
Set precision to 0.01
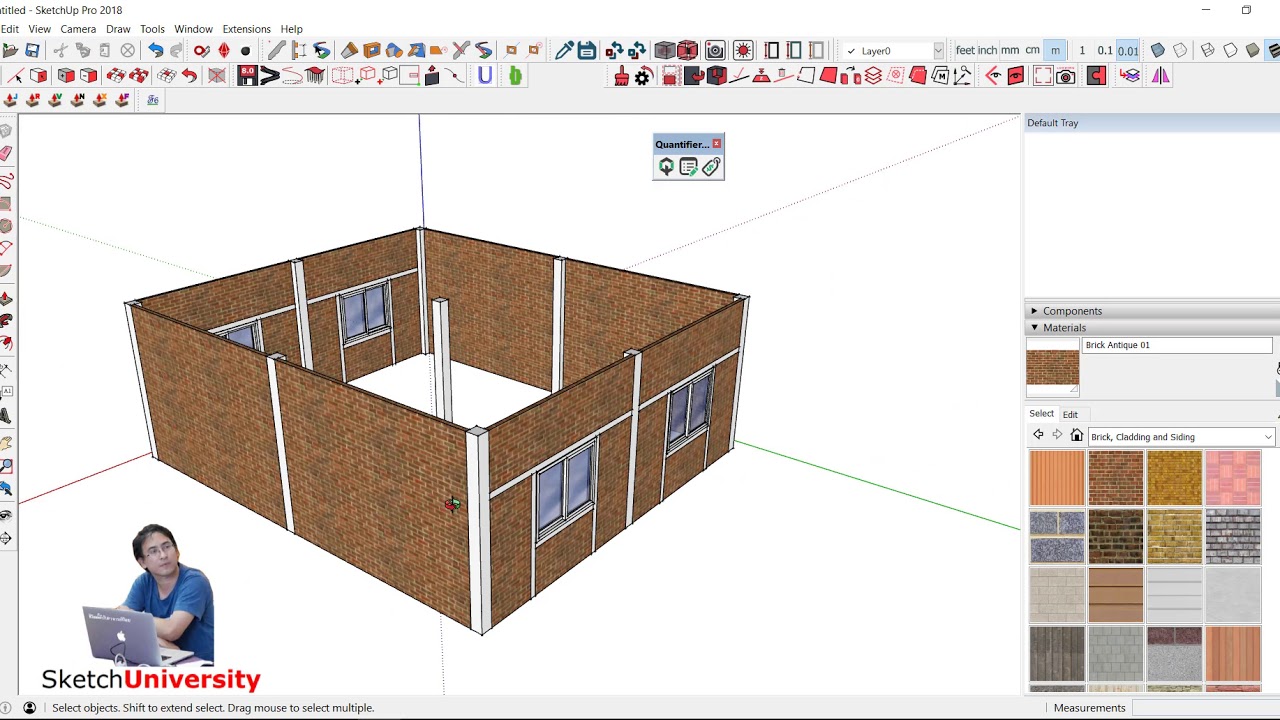[1128, 51]
